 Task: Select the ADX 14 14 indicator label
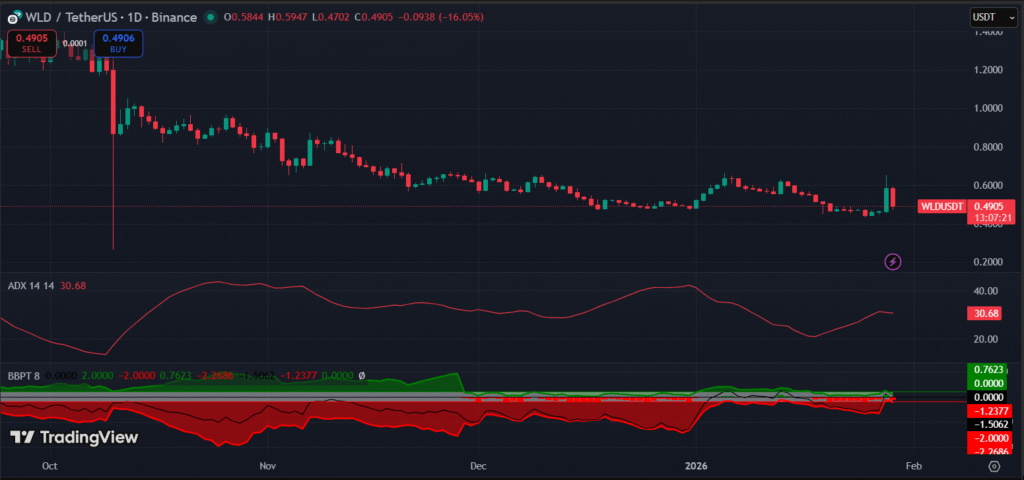click(32, 285)
